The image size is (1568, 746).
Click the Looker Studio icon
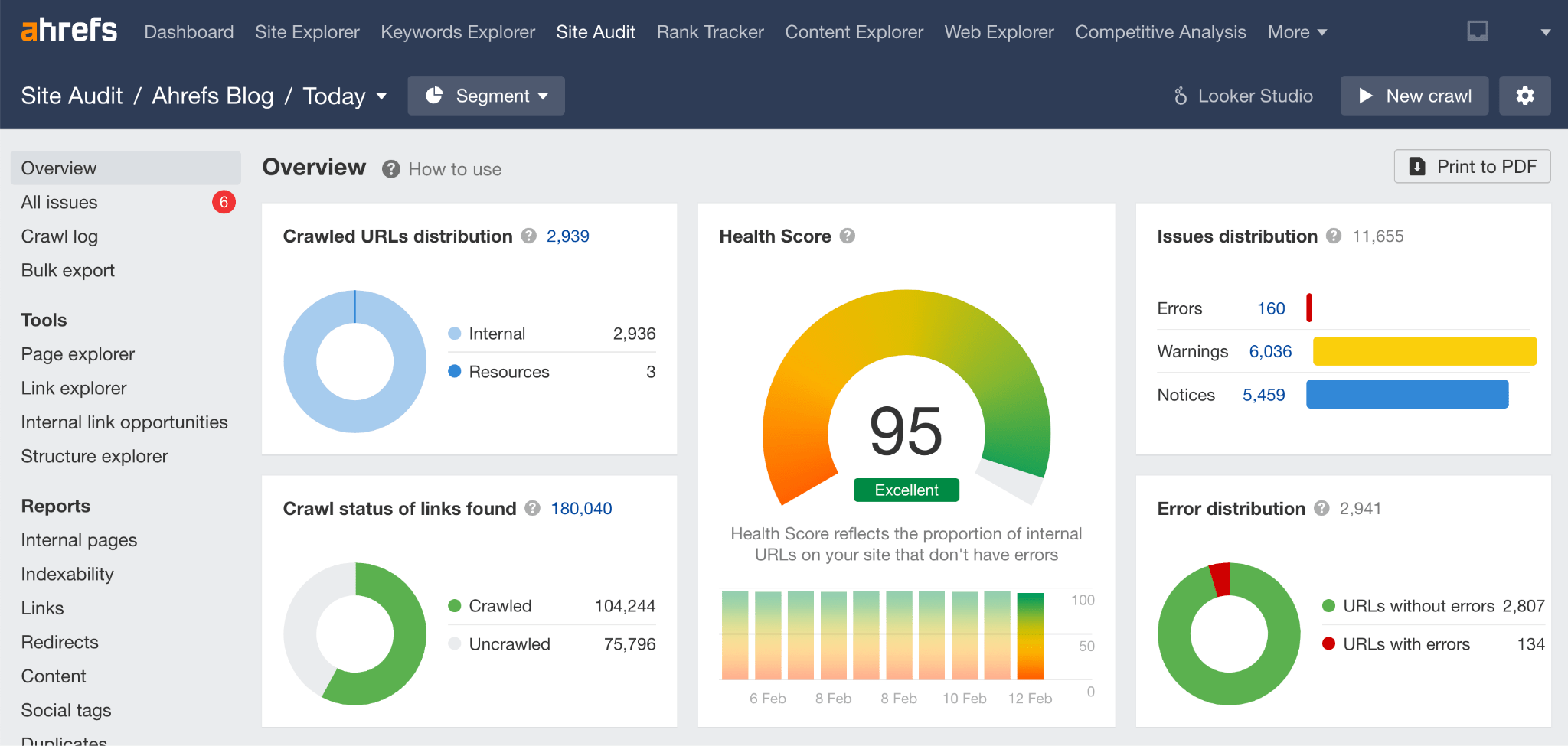[1181, 95]
